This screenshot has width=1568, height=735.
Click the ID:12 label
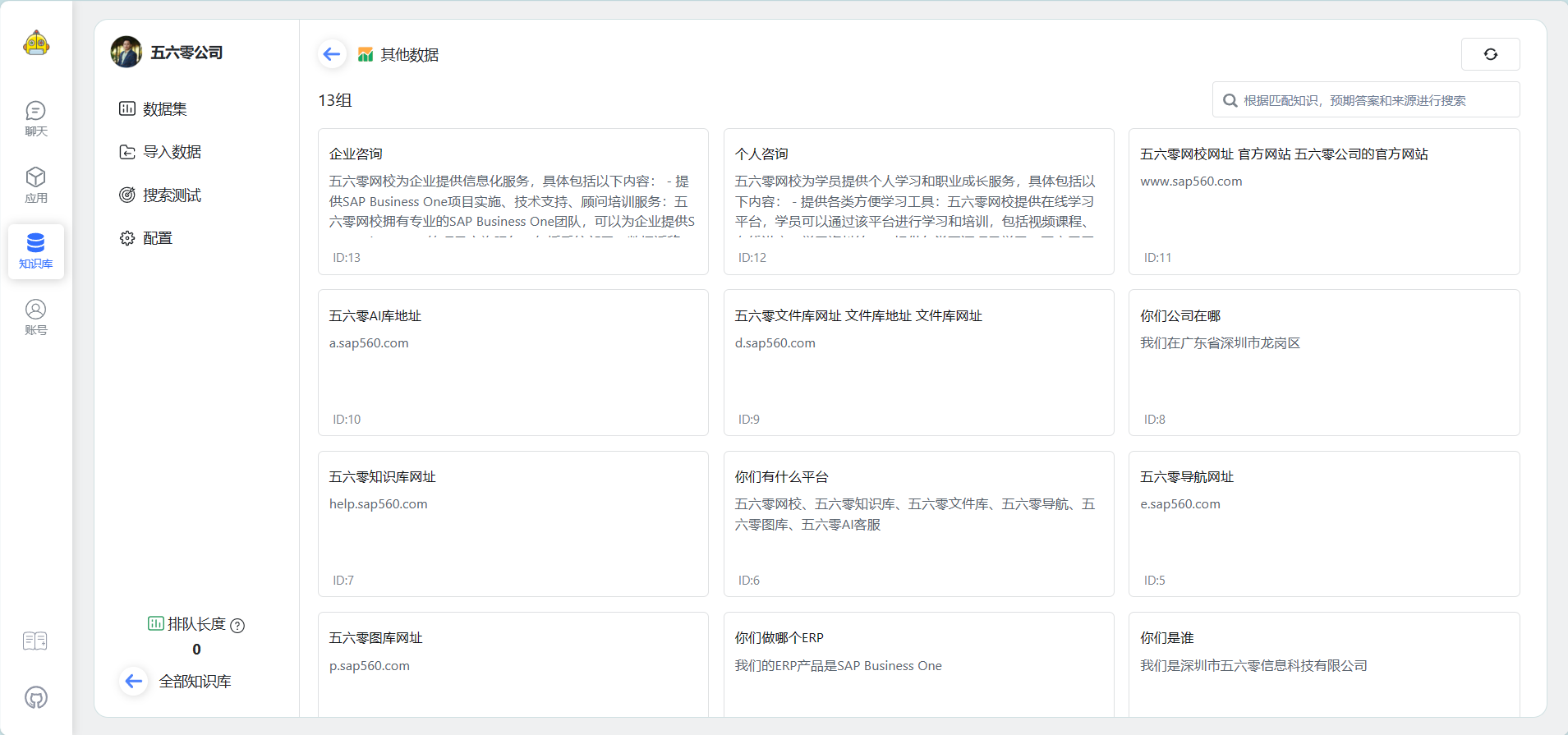pos(752,258)
